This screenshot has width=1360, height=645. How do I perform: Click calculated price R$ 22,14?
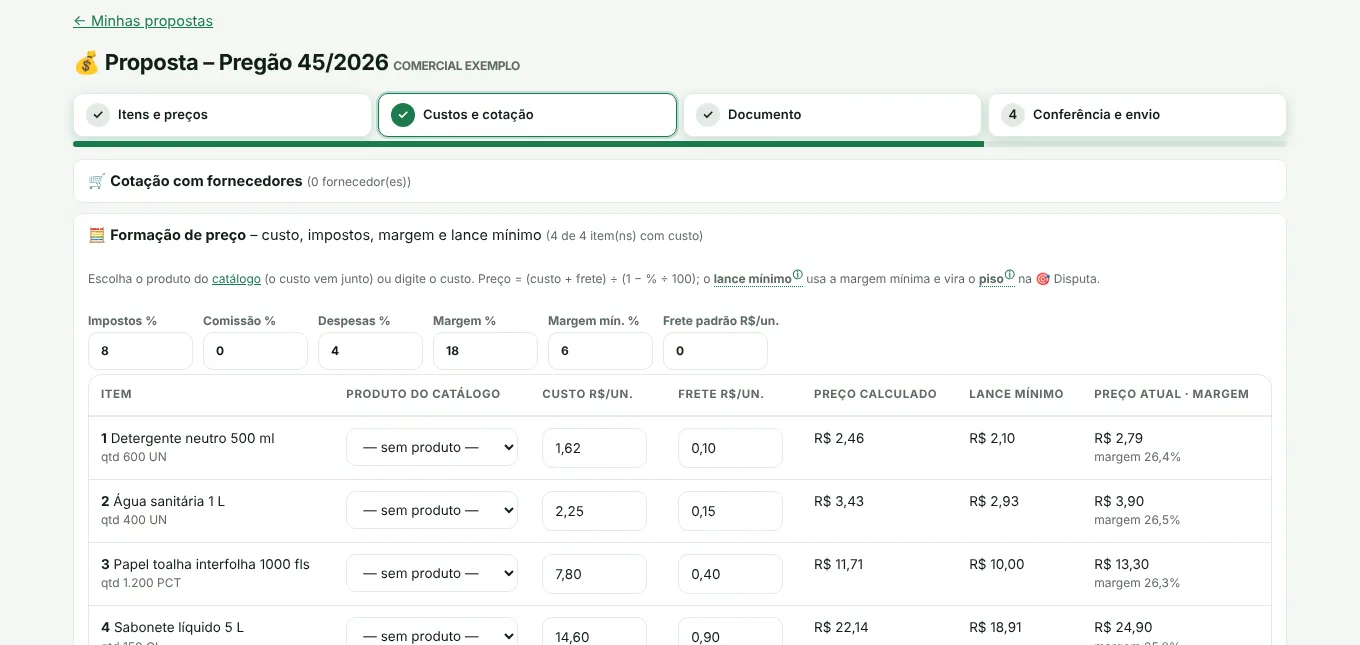(841, 627)
